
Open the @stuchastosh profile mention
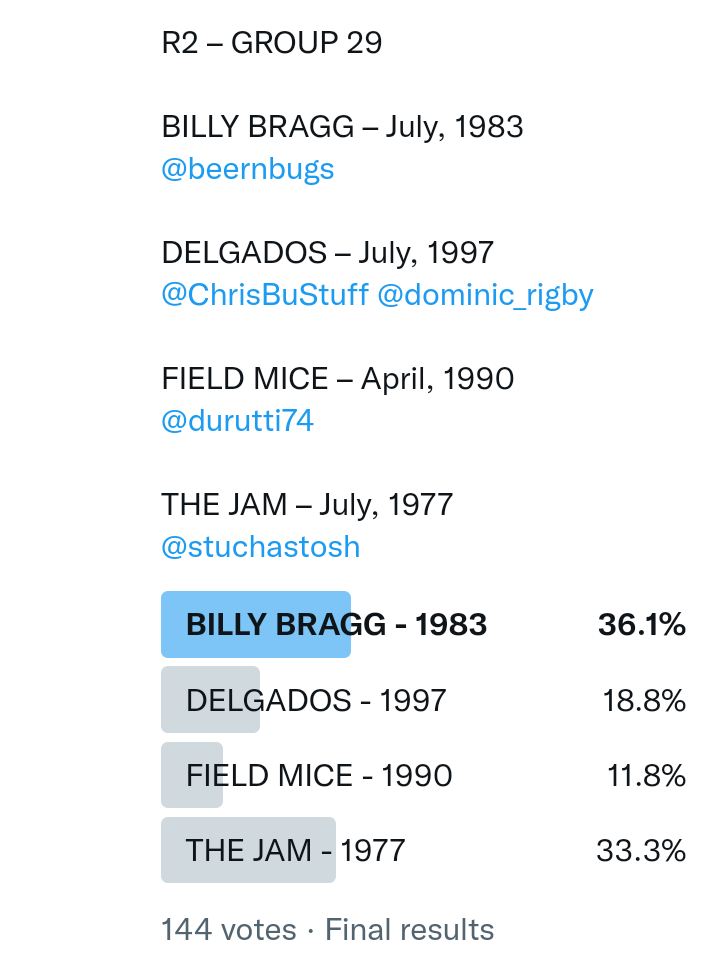[261, 547]
